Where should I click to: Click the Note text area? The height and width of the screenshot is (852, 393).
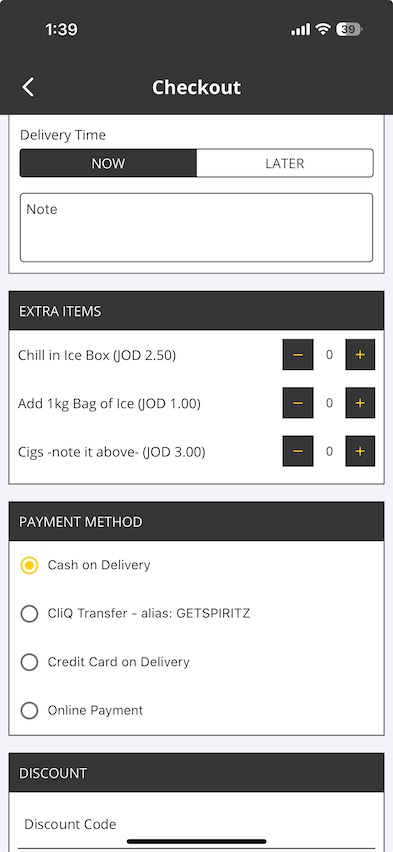(196, 227)
